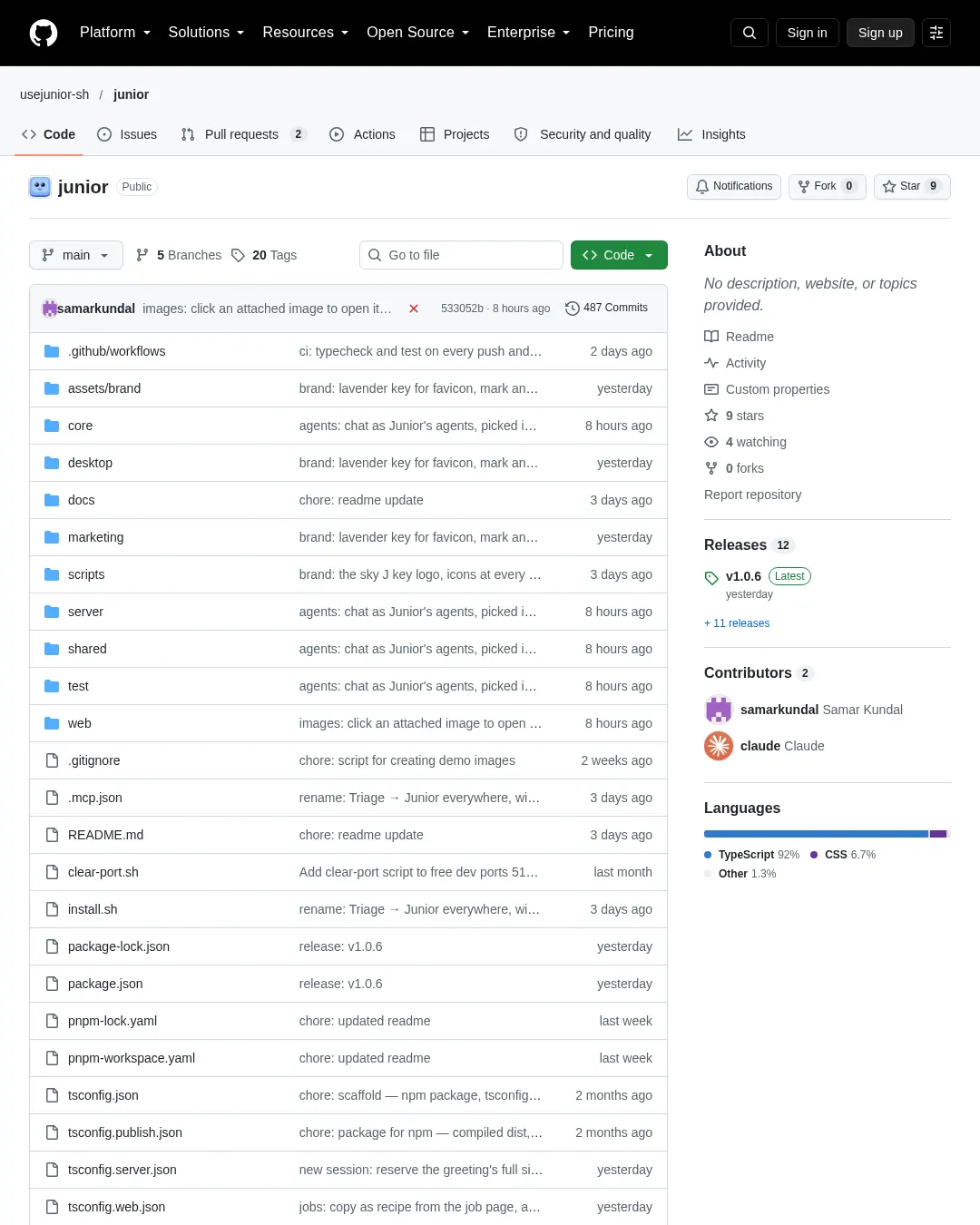
Task: Open the Security and quality tab
Action: coord(583,134)
